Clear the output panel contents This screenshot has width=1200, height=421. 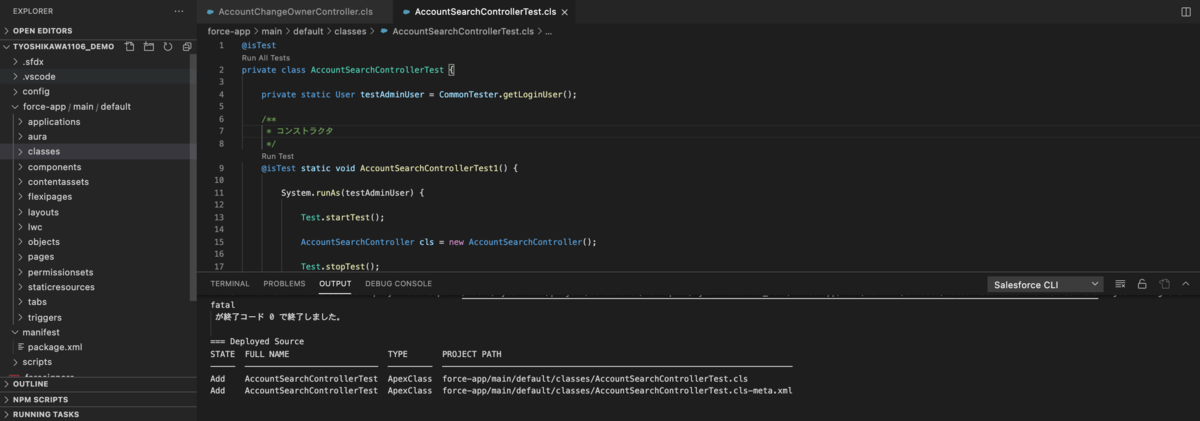1120,284
